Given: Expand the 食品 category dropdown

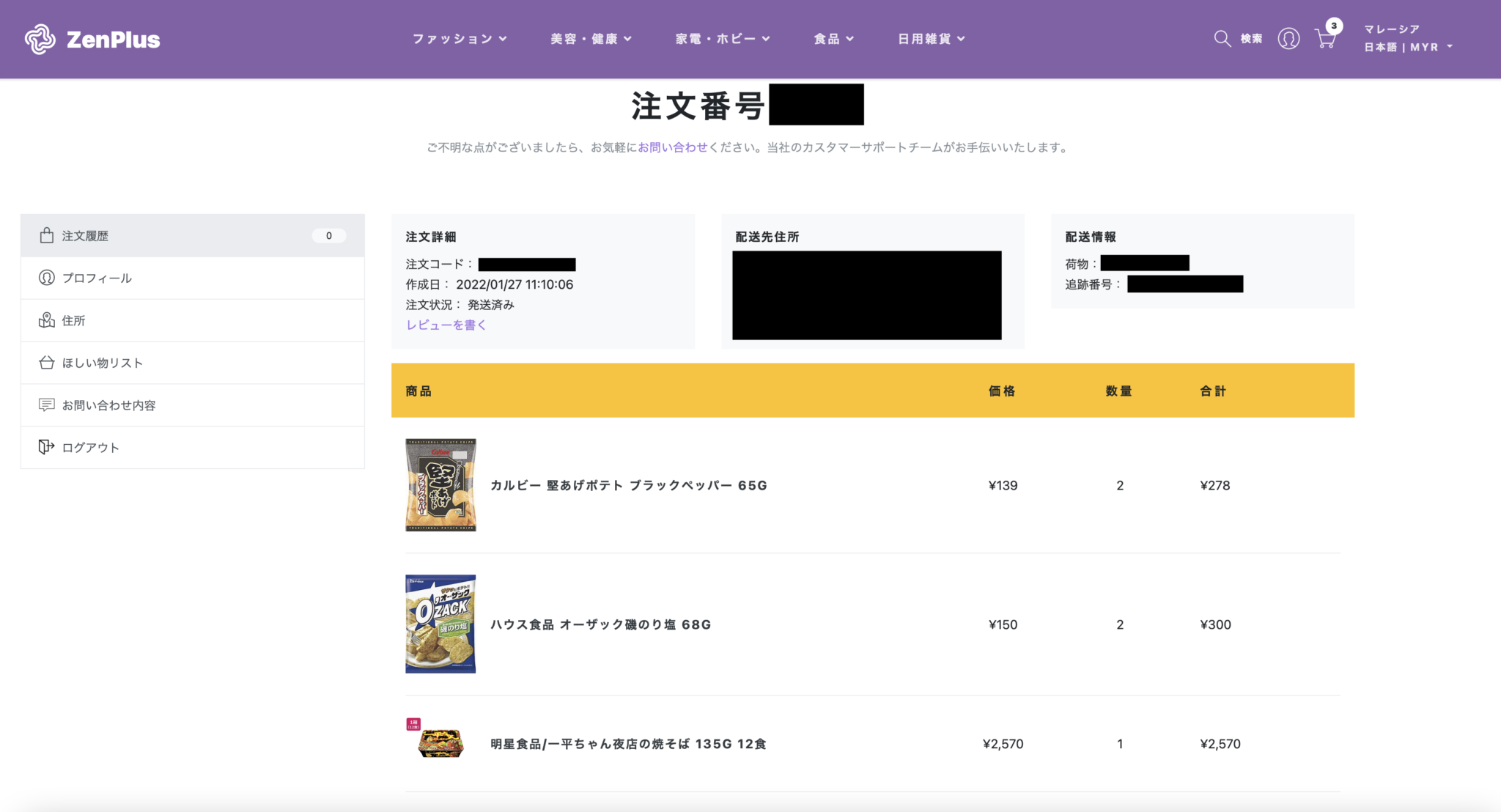Looking at the screenshot, I should click(x=833, y=39).
